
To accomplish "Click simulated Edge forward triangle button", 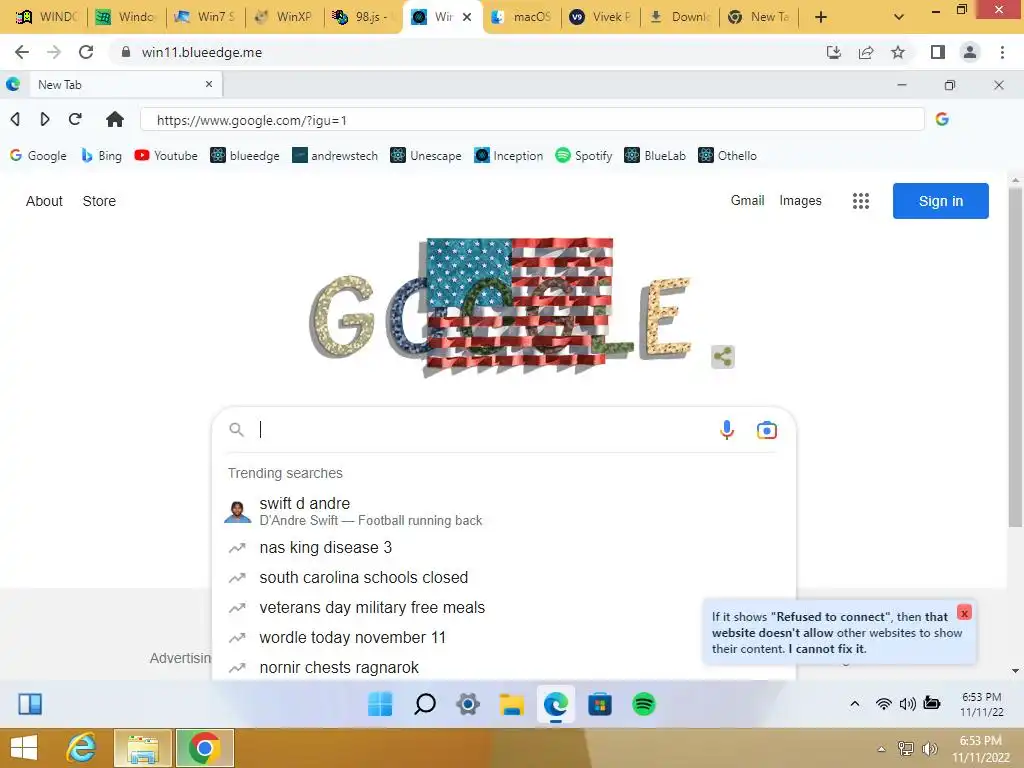I will [x=44, y=119].
